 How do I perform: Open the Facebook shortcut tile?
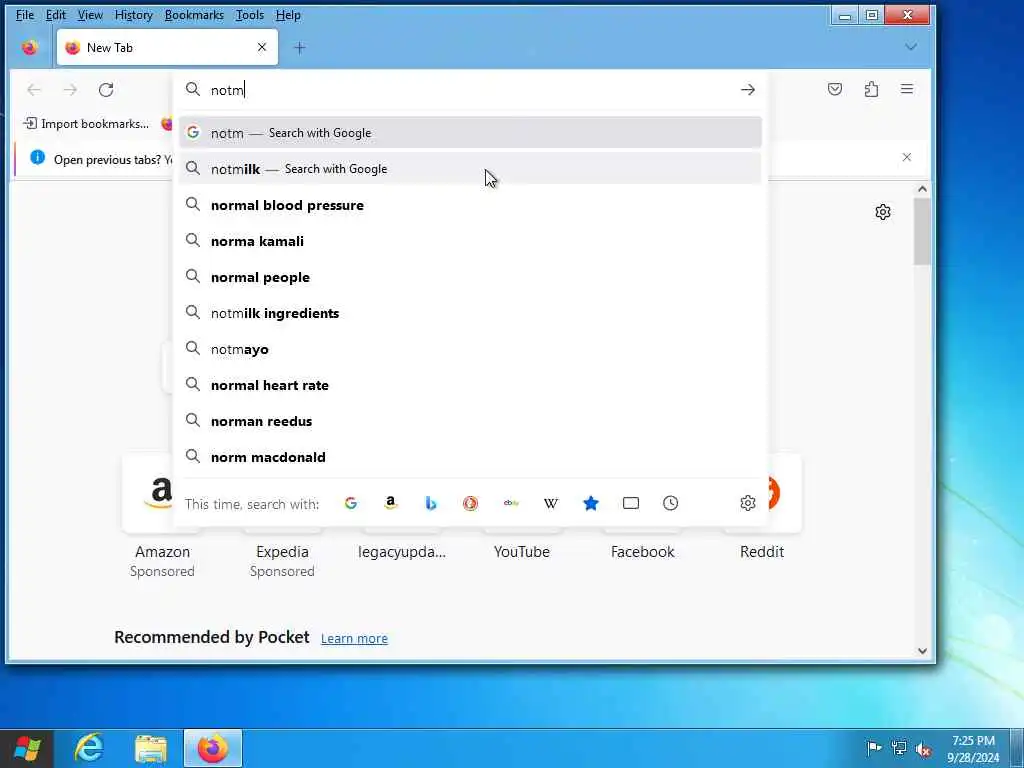pyautogui.click(x=643, y=552)
